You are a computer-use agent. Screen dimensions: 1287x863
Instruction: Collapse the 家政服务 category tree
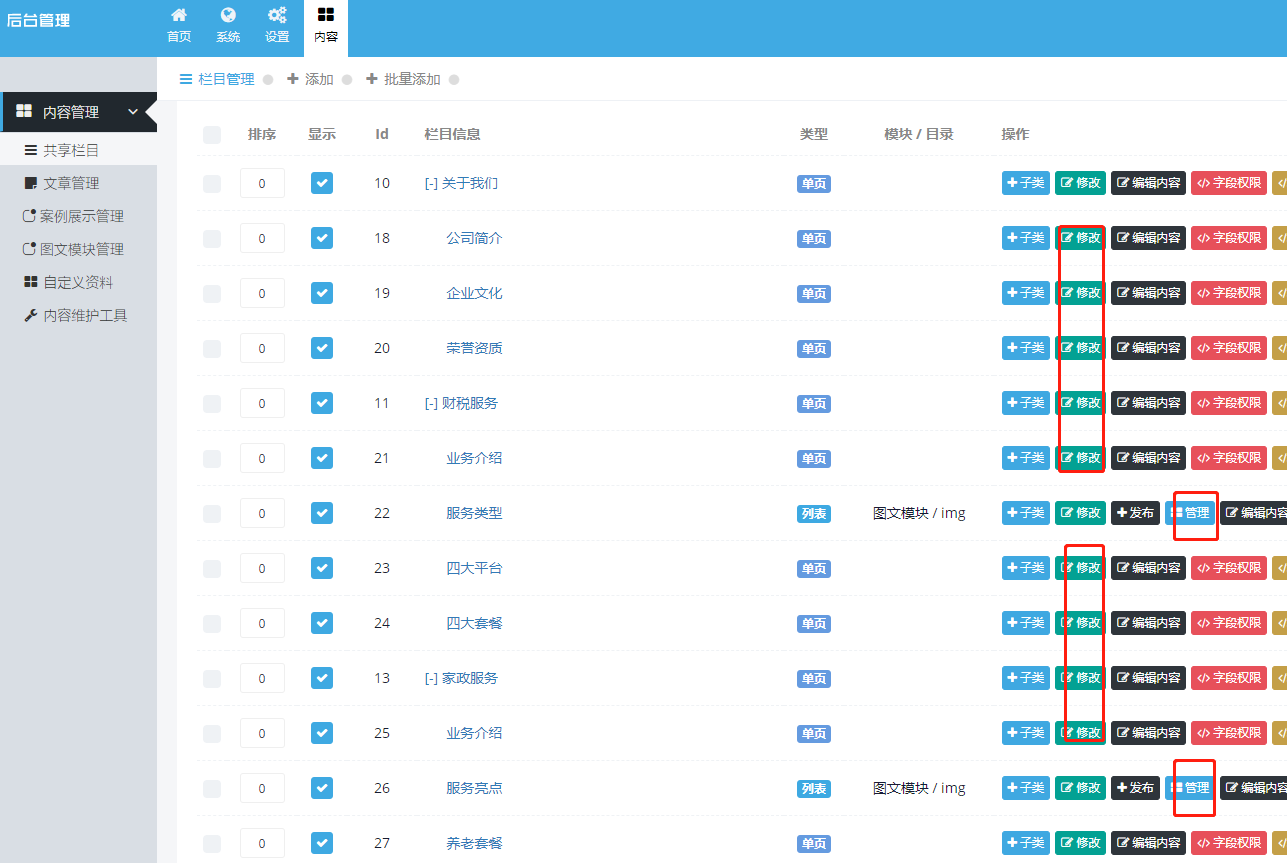point(431,678)
